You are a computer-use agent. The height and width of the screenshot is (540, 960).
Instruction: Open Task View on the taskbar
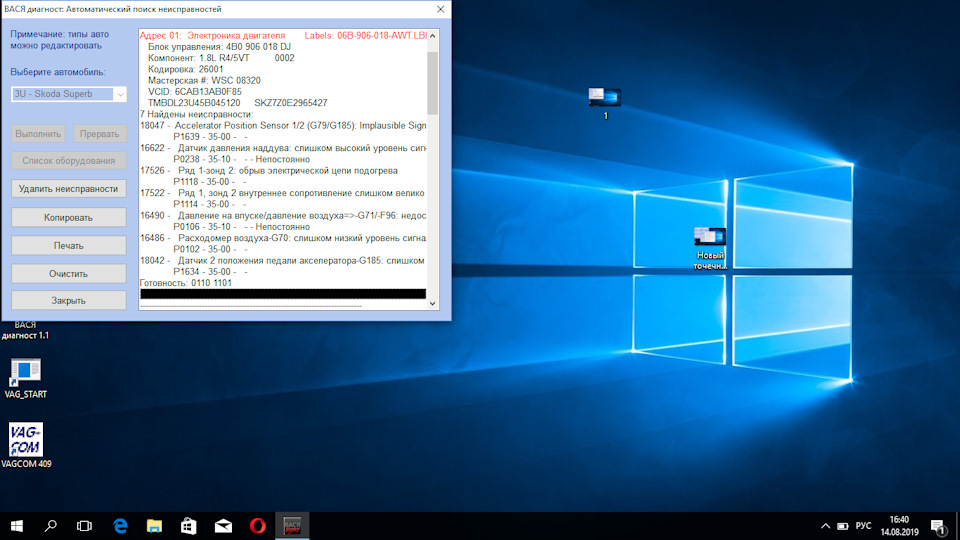coord(84,526)
